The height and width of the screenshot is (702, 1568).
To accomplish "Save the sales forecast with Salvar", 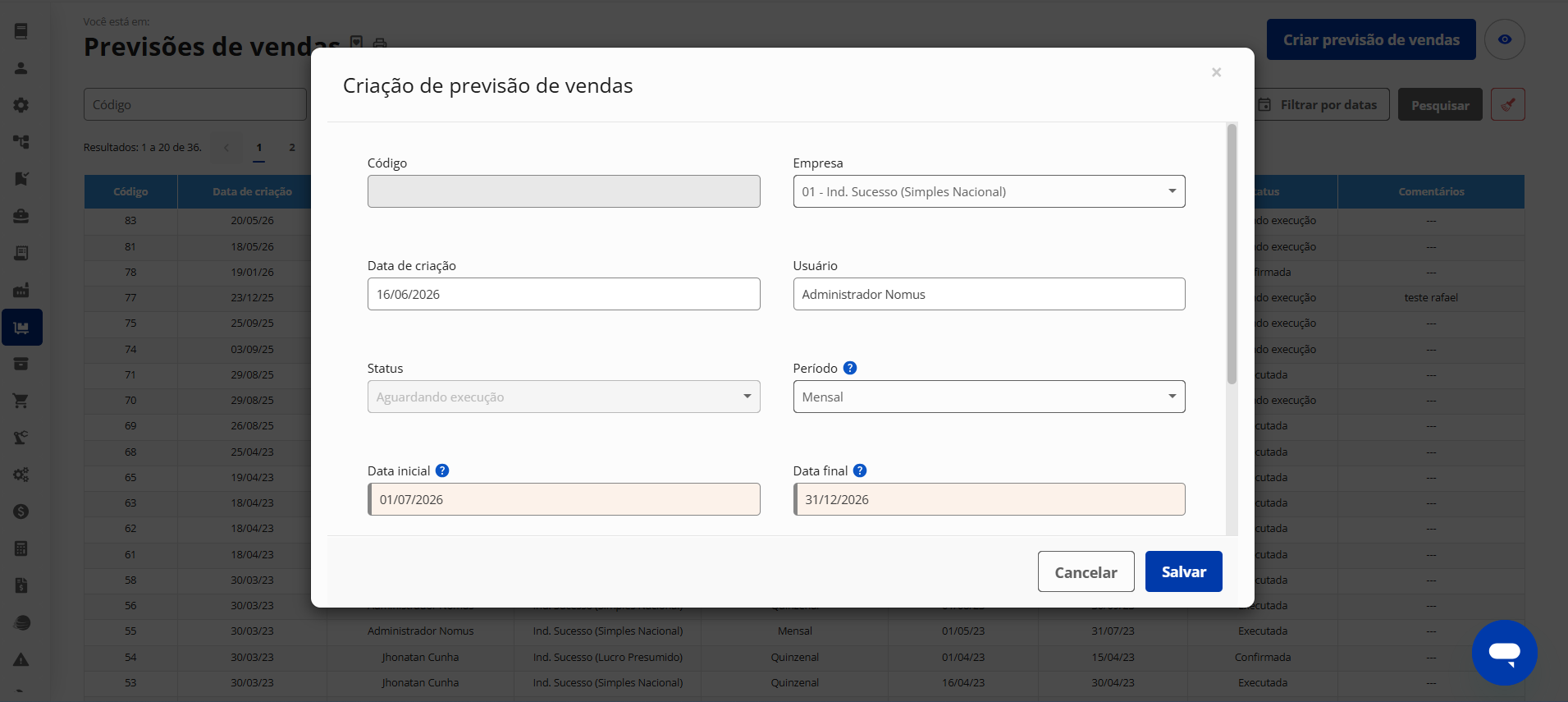I will 1183,571.
